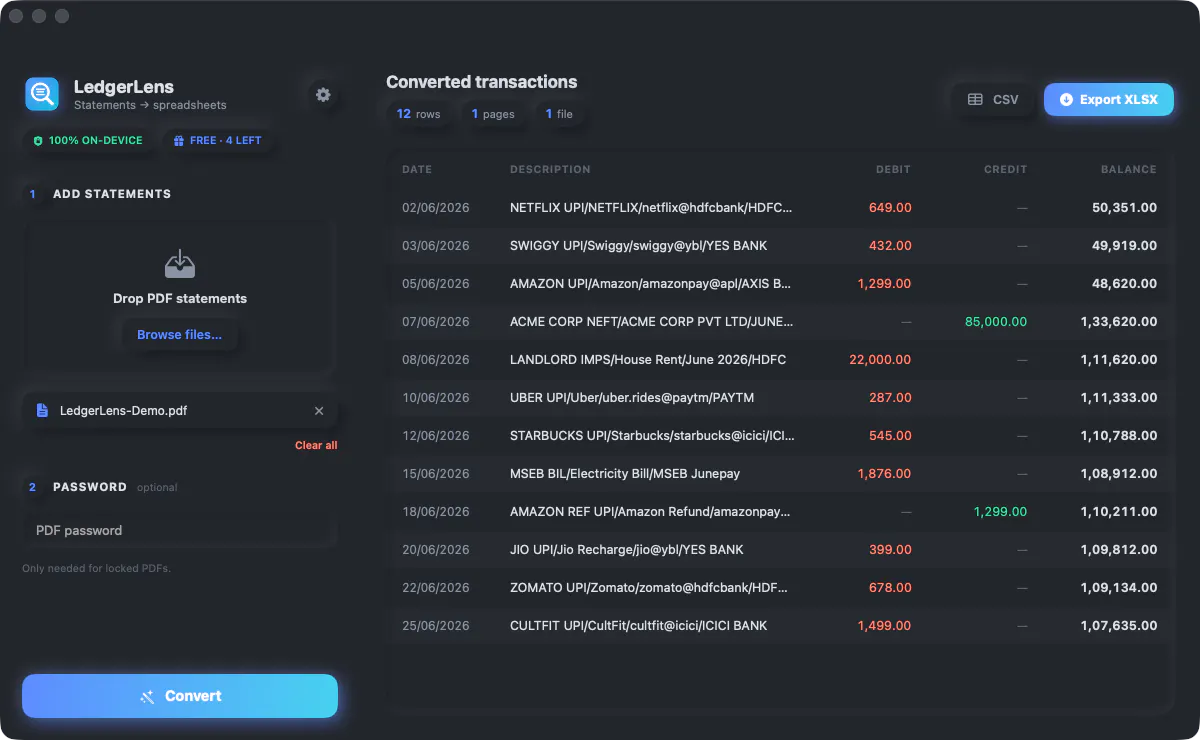The height and width of the screenshot is (740, 1200).
Task: Click the DATE column header
Action: tap(417, 170)
